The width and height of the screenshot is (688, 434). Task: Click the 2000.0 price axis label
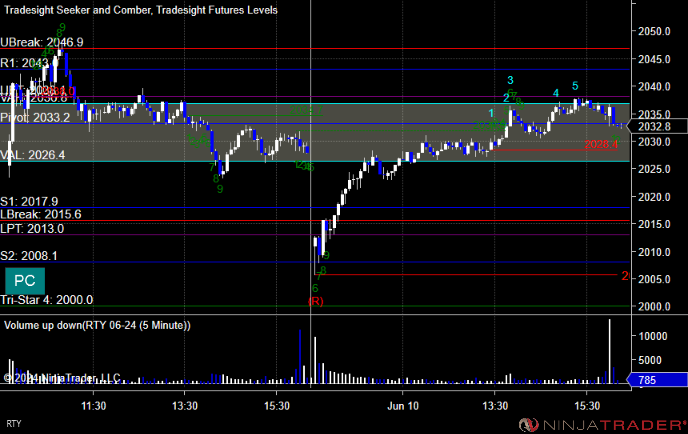tap(654, 307)
